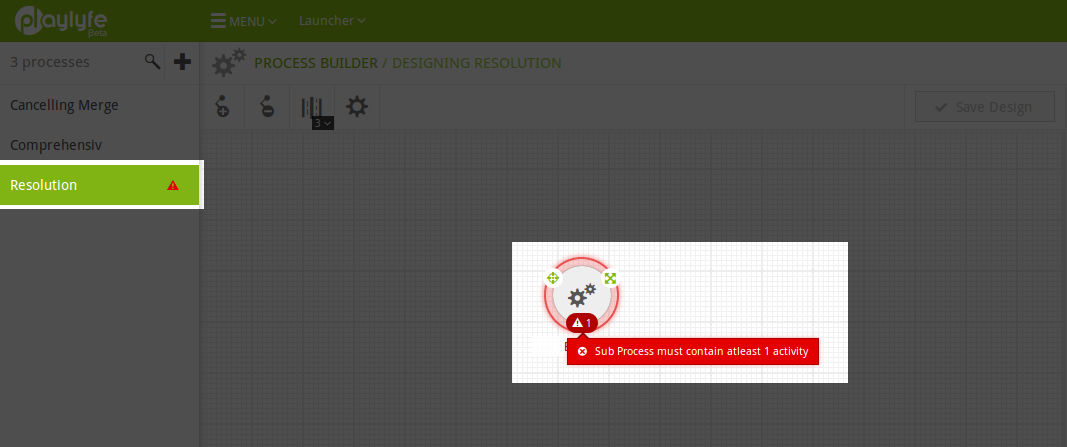1067x447 pixels.
Task: Click the error badge showing 1
Action: (582, 322)
